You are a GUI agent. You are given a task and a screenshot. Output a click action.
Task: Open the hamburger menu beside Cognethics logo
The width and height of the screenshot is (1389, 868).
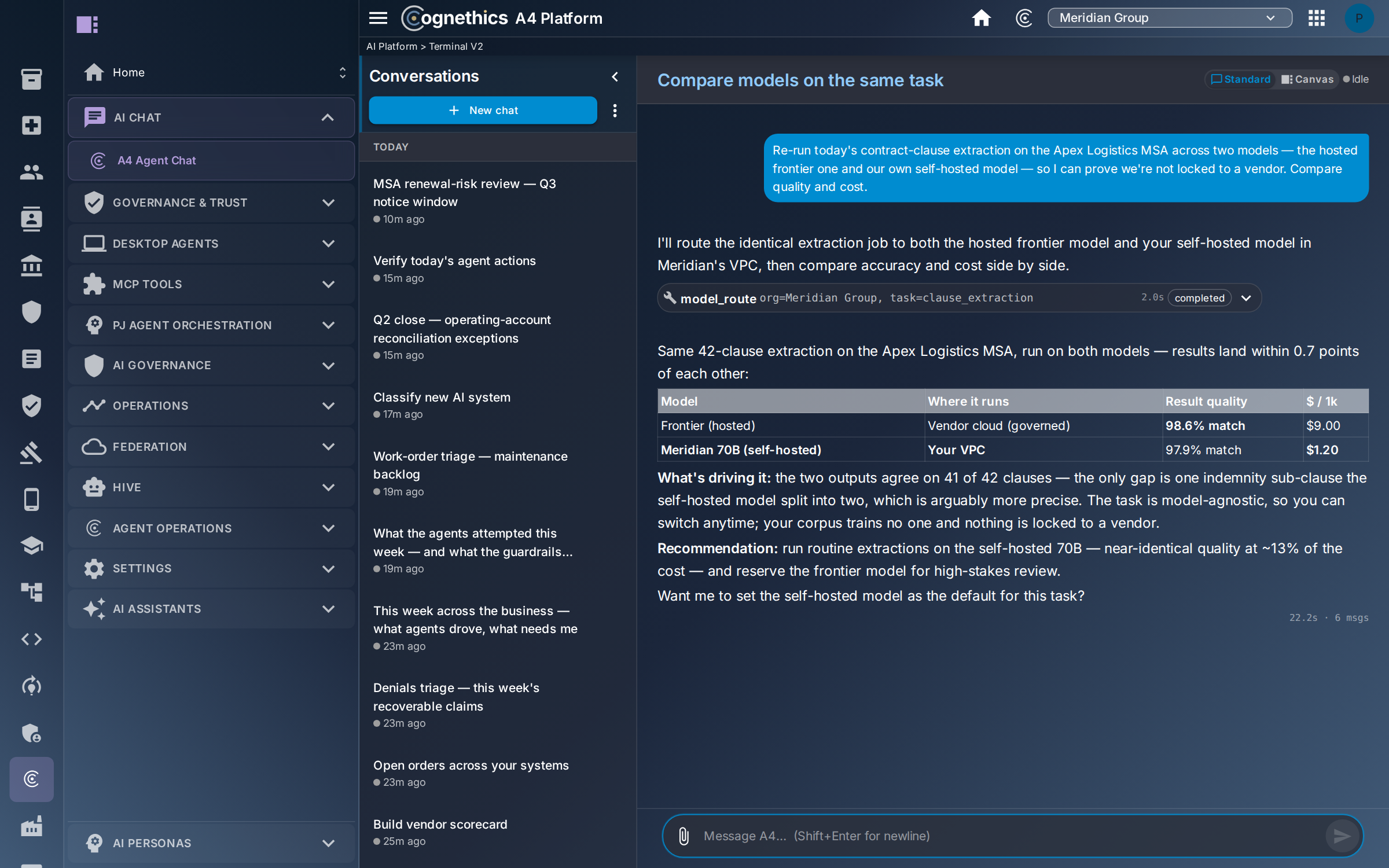[378, 18]
